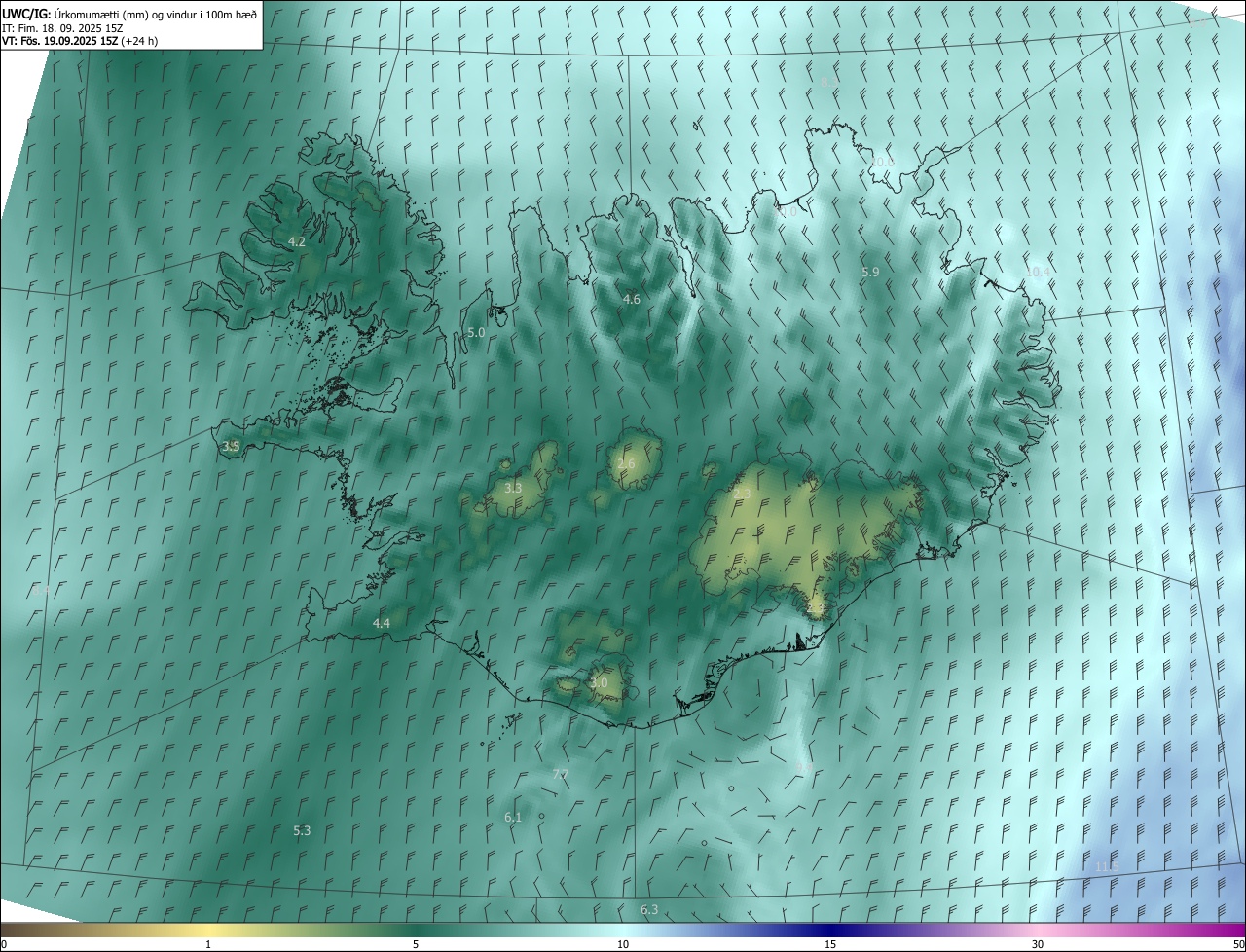The width and height of the screenshot is (1246, 952).
Task: Click the 30 tick on the color scale
Action: tap(1038, 944)
